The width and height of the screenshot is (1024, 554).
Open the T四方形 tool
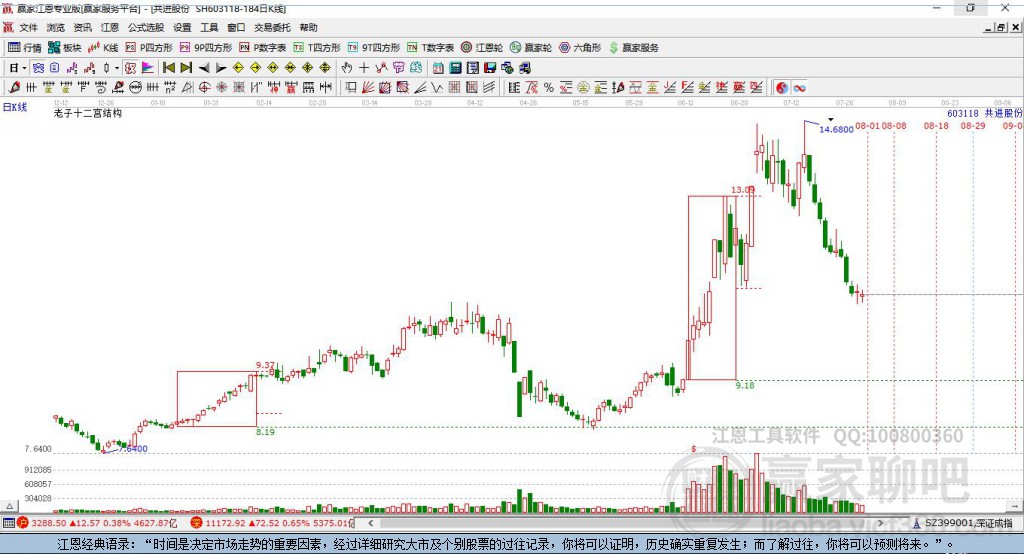(317, 48)
